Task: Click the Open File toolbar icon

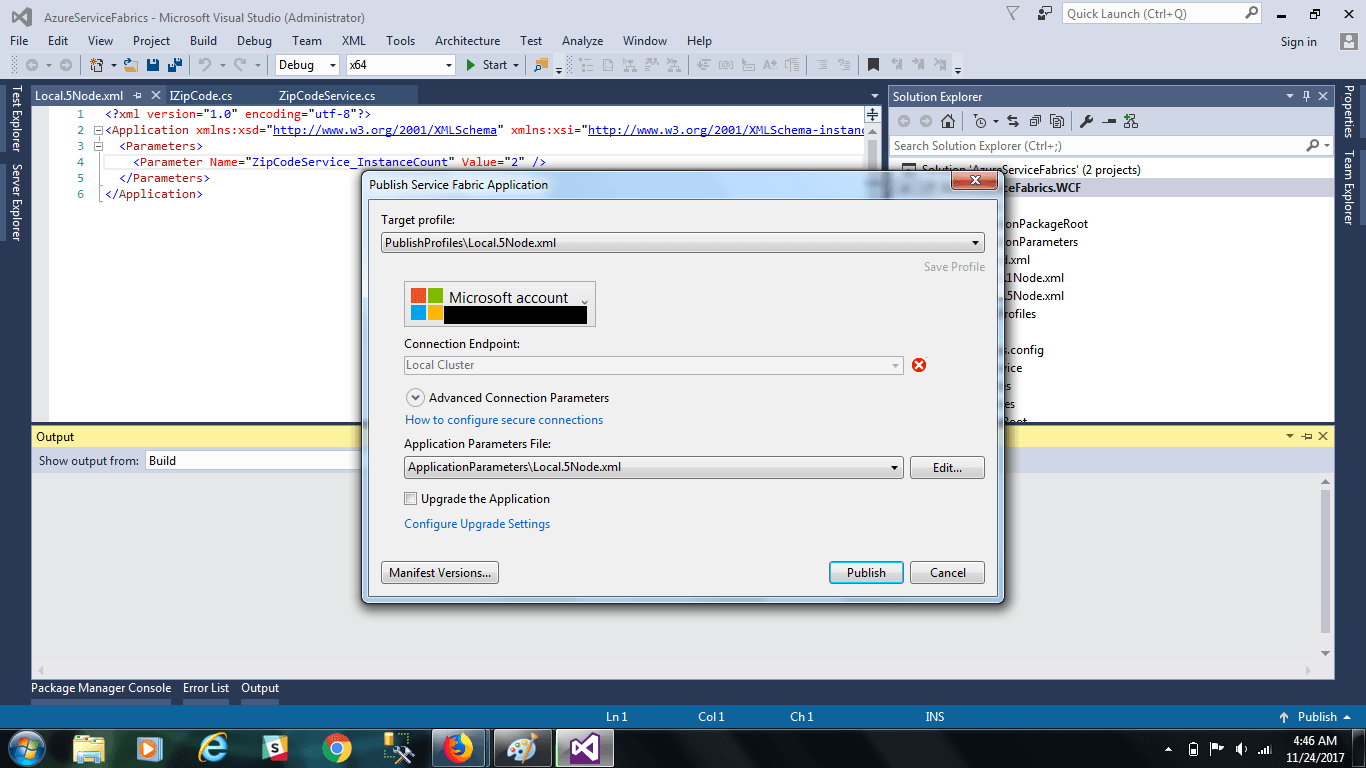Action: click(131, 65)
